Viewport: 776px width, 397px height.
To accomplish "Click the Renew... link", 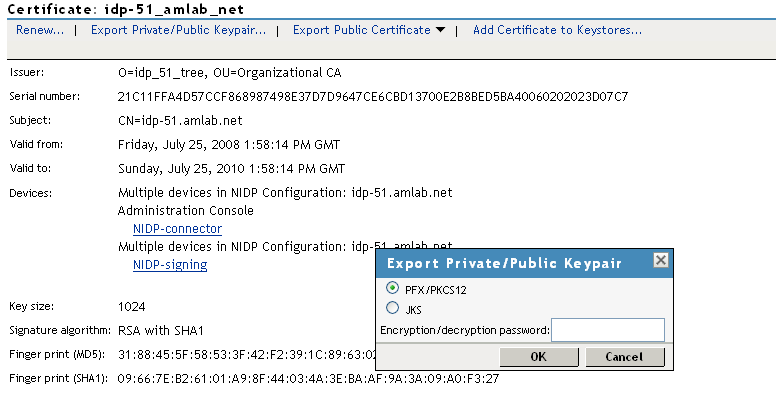I will tap(40, 30).
